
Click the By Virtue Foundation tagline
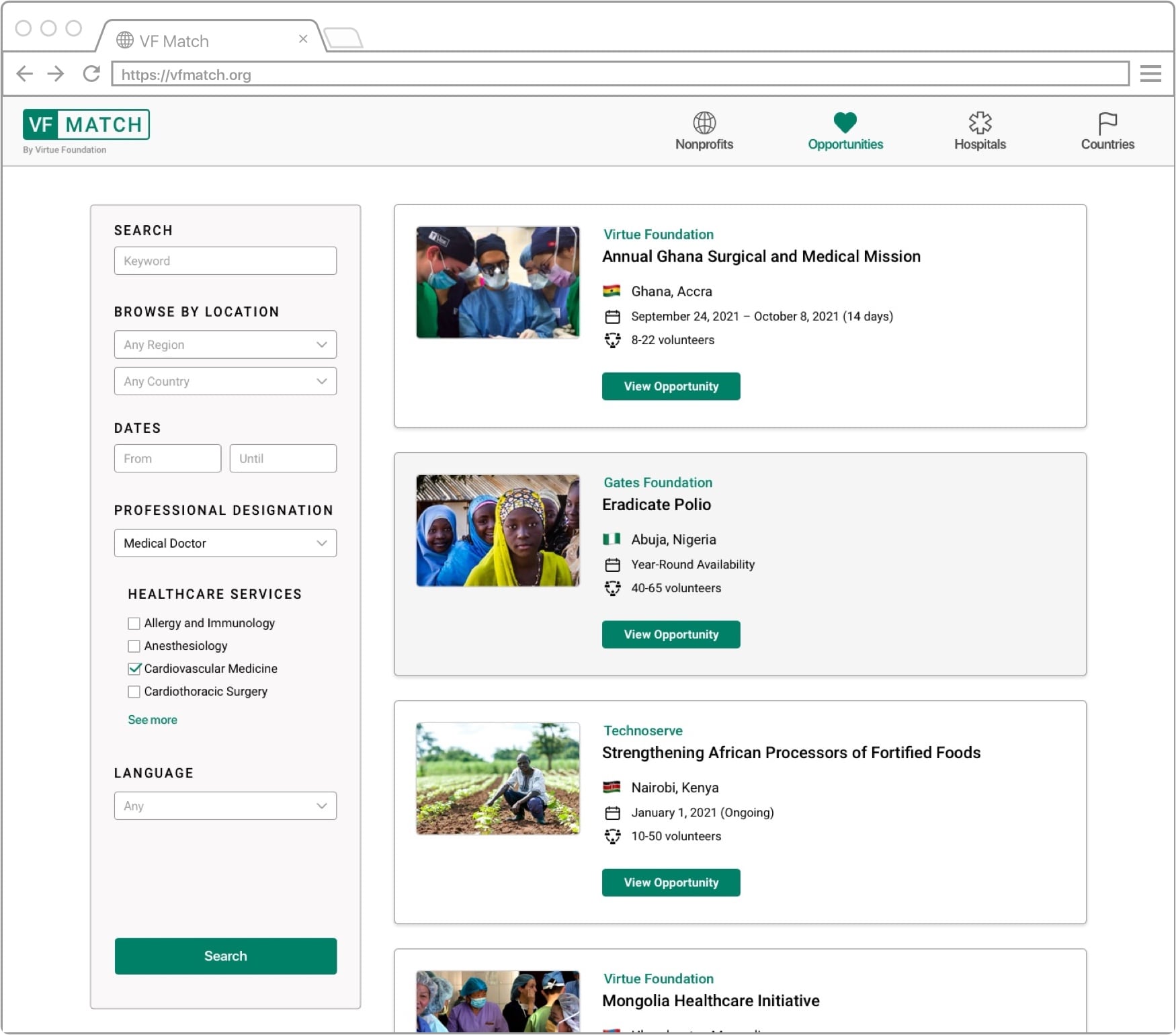[x=65, y=150]
